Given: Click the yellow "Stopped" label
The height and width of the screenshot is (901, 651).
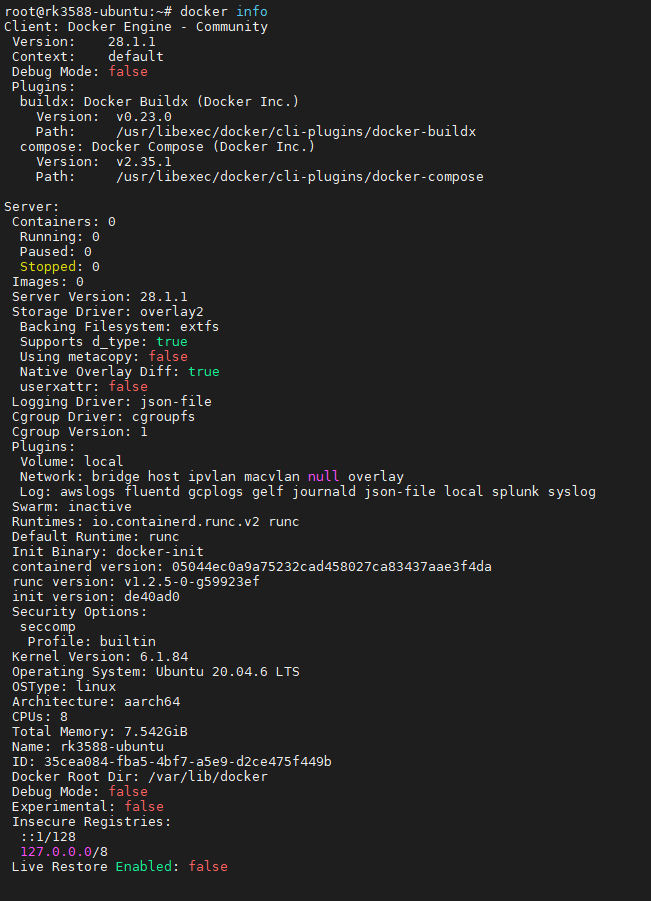Looking at the screenshot, I should coord(47,266).
